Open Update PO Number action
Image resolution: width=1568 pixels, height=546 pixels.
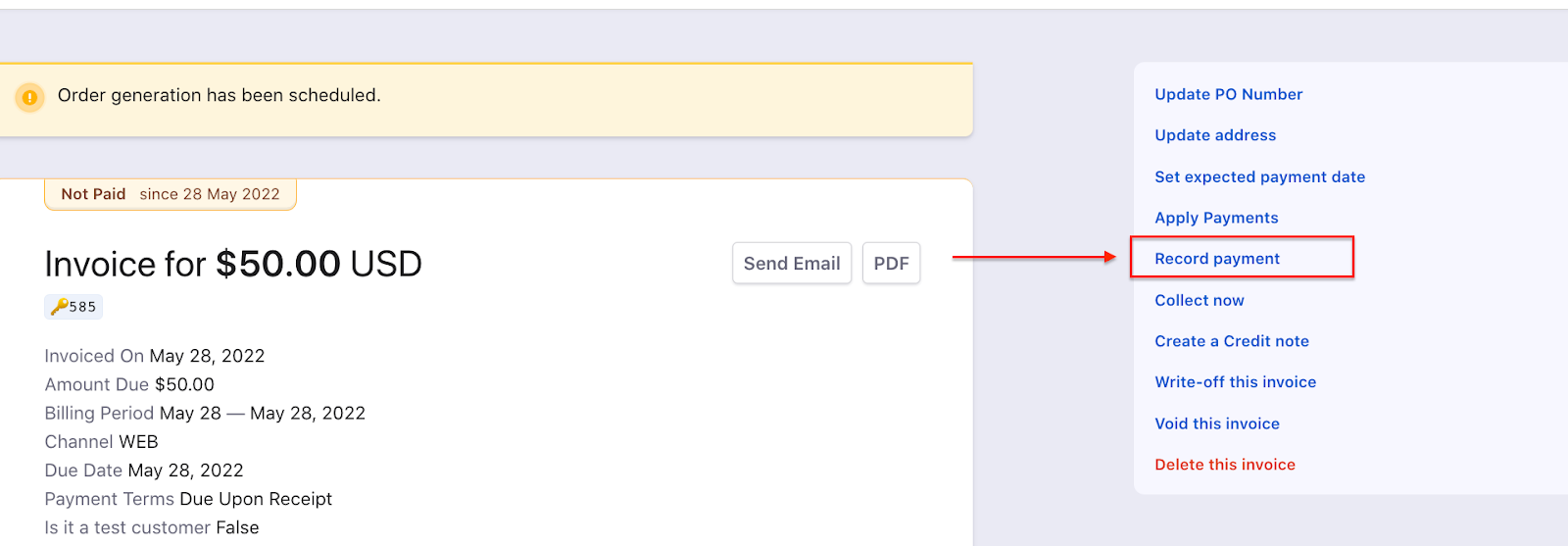pos(1228,94)
